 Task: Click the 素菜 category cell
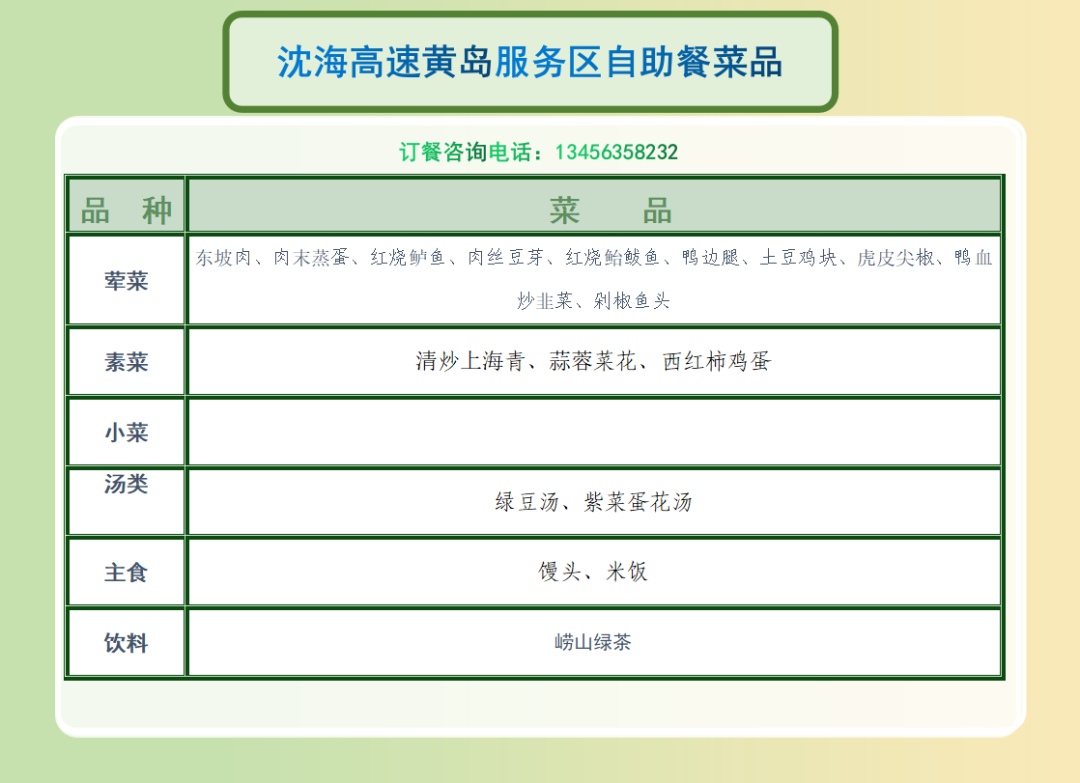(126, 362)
